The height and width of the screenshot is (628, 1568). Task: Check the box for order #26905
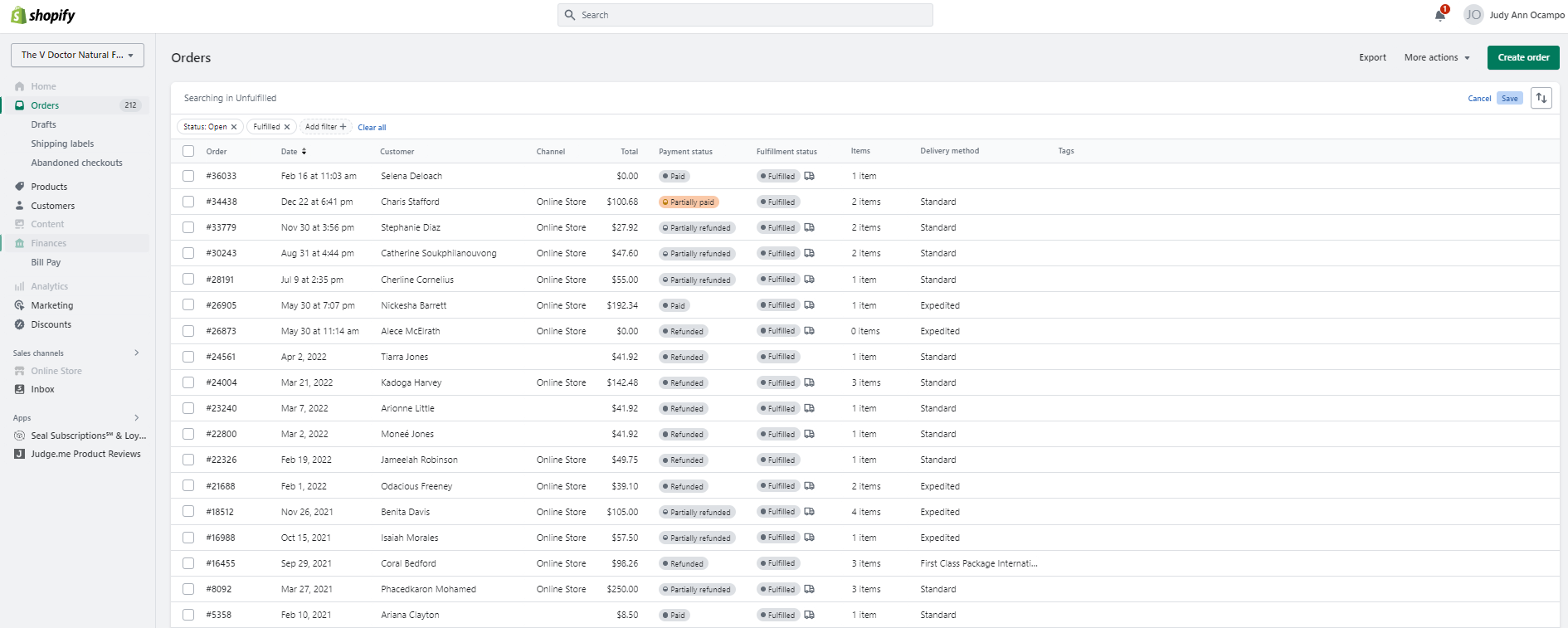188,305
